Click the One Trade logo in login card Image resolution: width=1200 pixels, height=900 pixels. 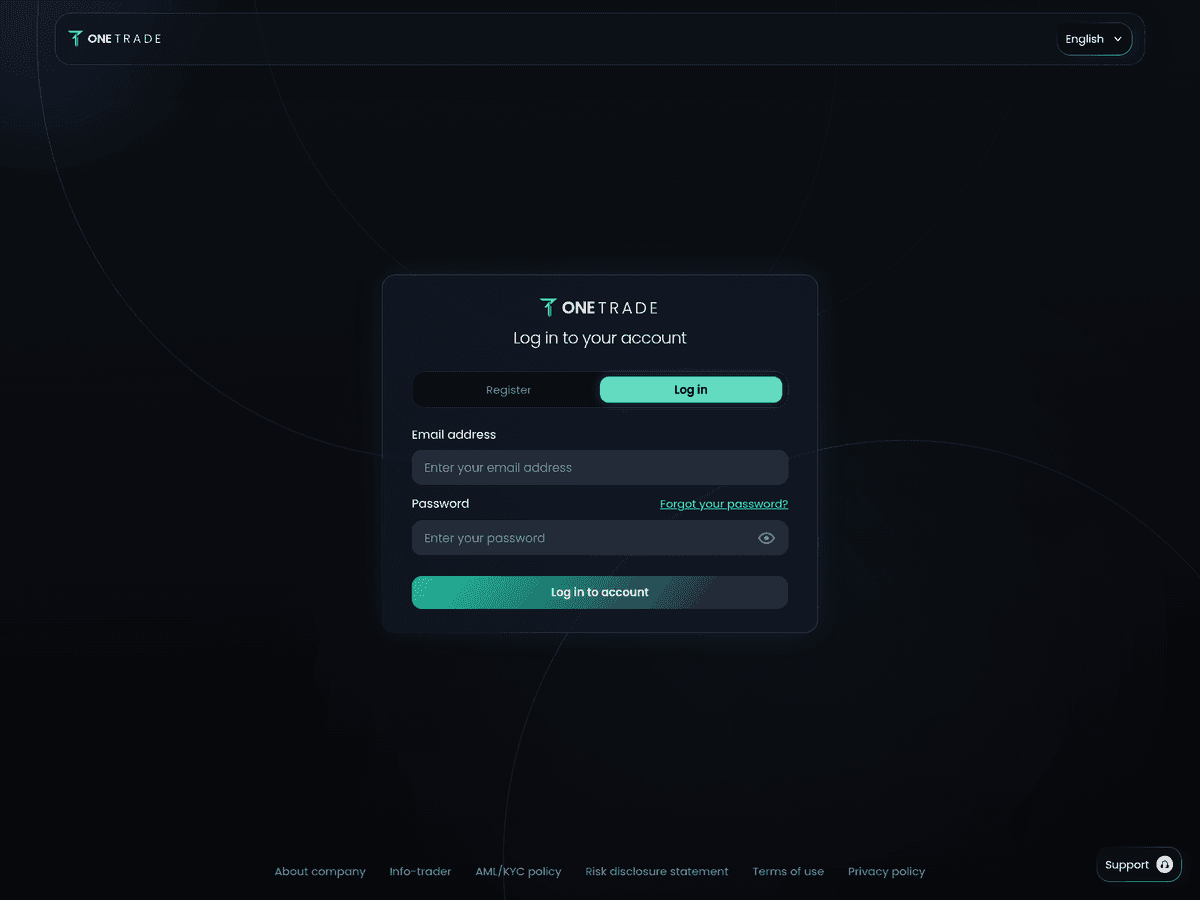(x=599, y=308)
